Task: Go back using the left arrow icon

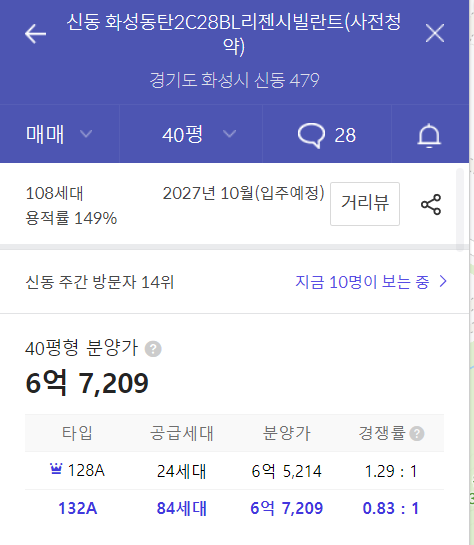Action: pos(35,34)
